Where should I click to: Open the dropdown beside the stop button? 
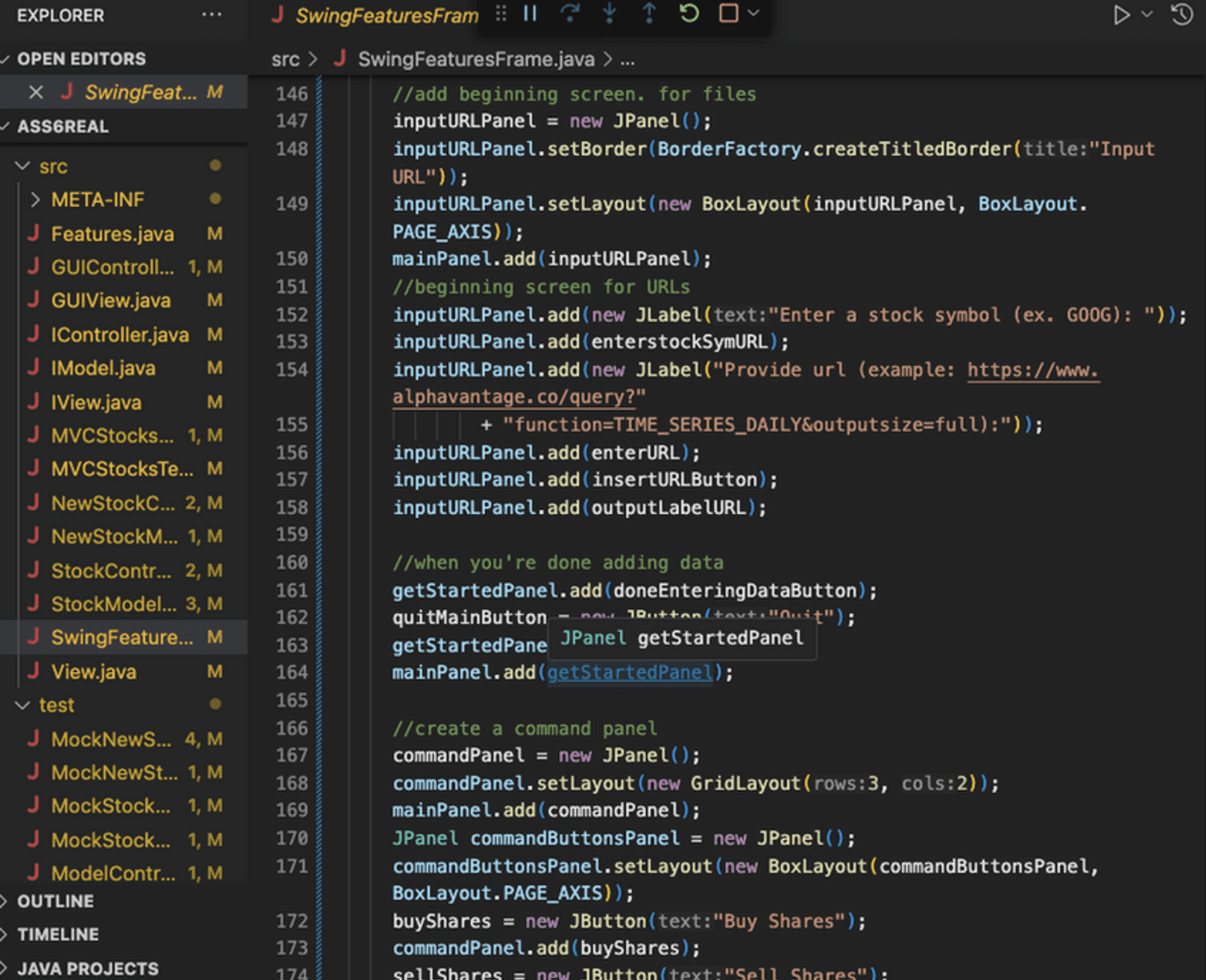(x=753, y=13)
